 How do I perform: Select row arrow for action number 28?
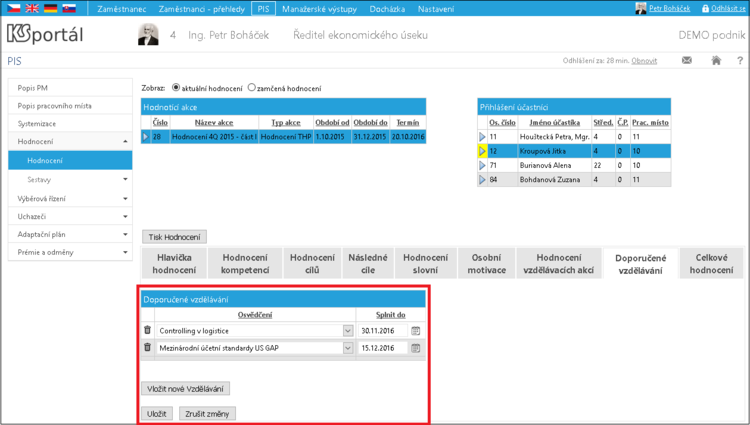click(146, 137)
